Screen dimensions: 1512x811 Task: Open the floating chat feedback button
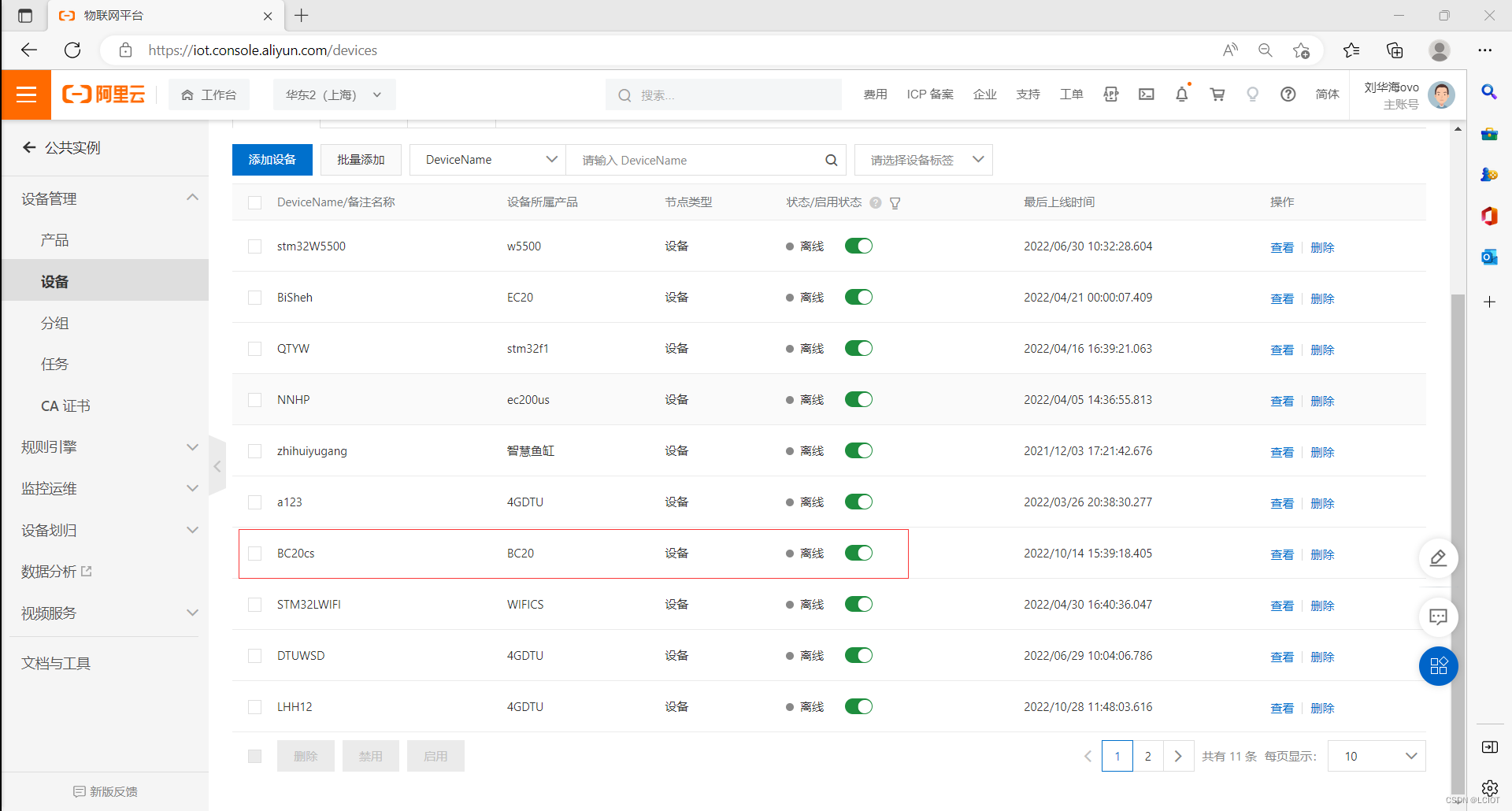tap(1438, 617)
